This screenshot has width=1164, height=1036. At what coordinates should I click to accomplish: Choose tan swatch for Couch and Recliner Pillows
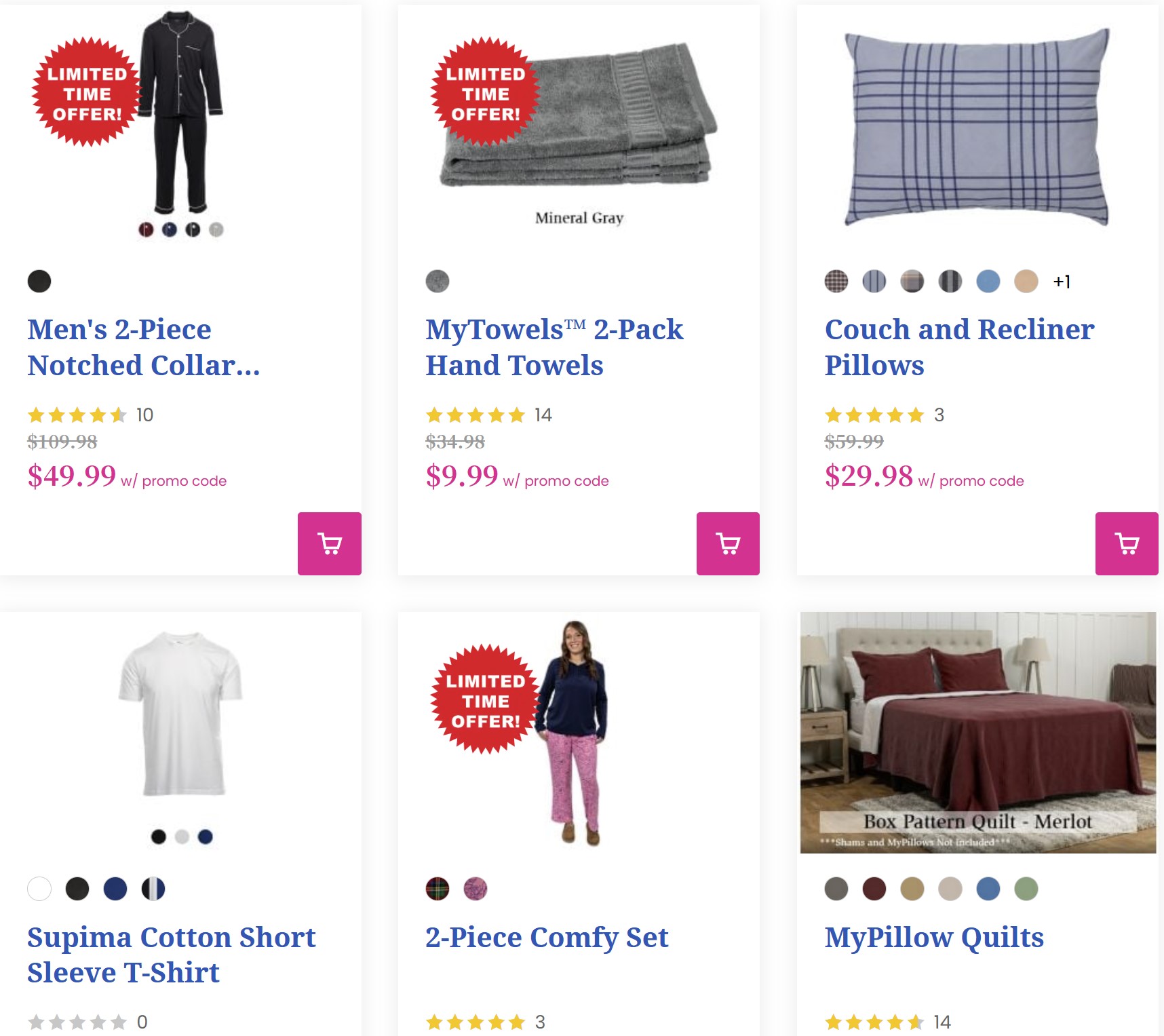coord(1026,281)
